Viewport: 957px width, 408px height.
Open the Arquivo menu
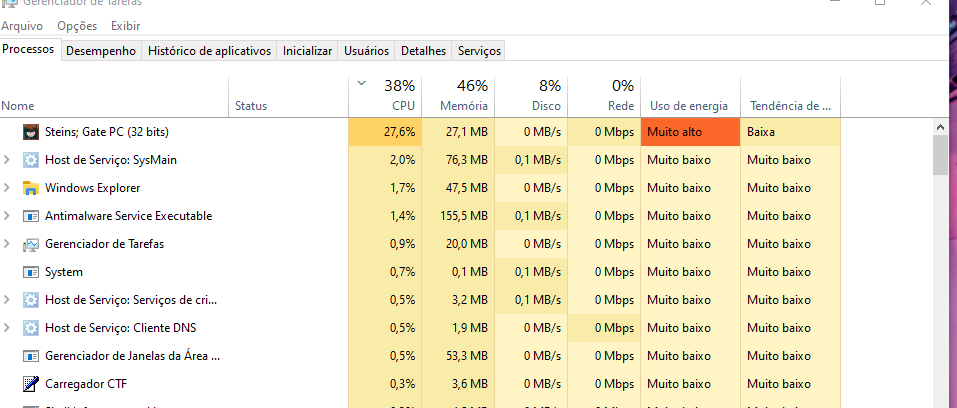(x=22, y=26)
